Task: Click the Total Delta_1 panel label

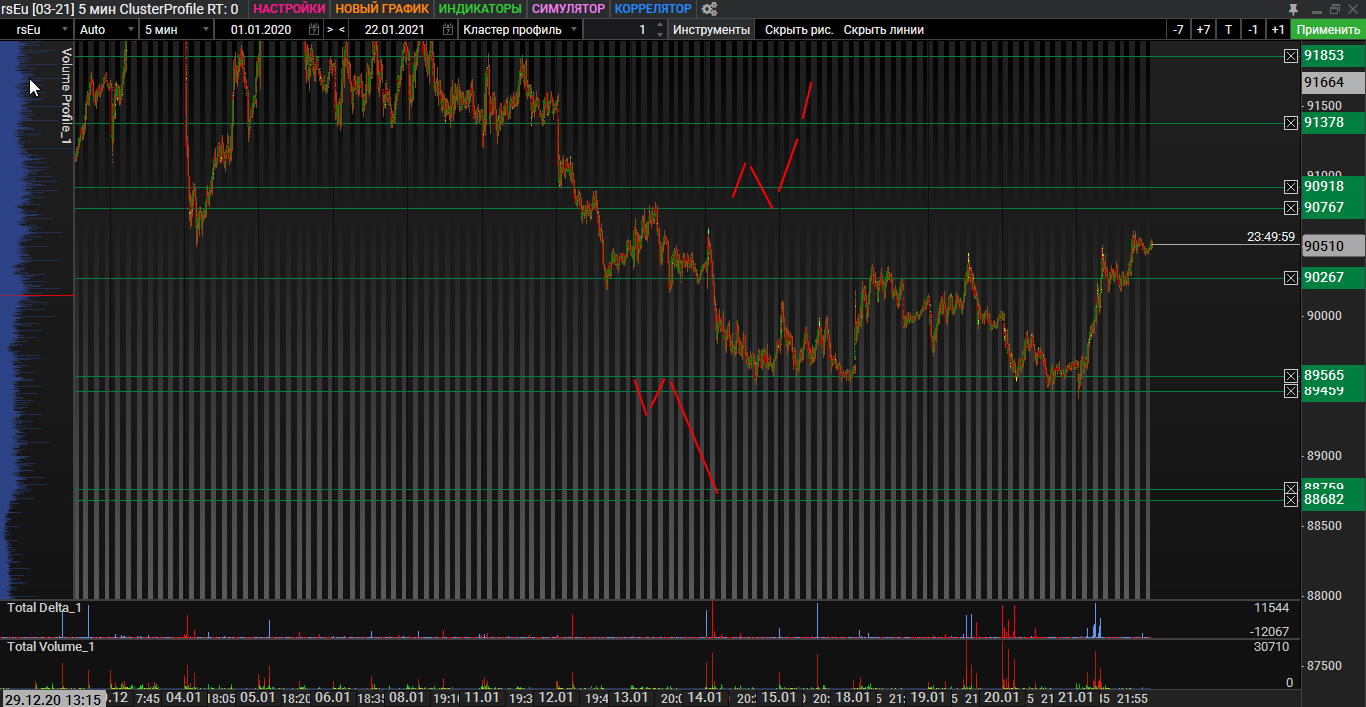Action: (44, 608)
